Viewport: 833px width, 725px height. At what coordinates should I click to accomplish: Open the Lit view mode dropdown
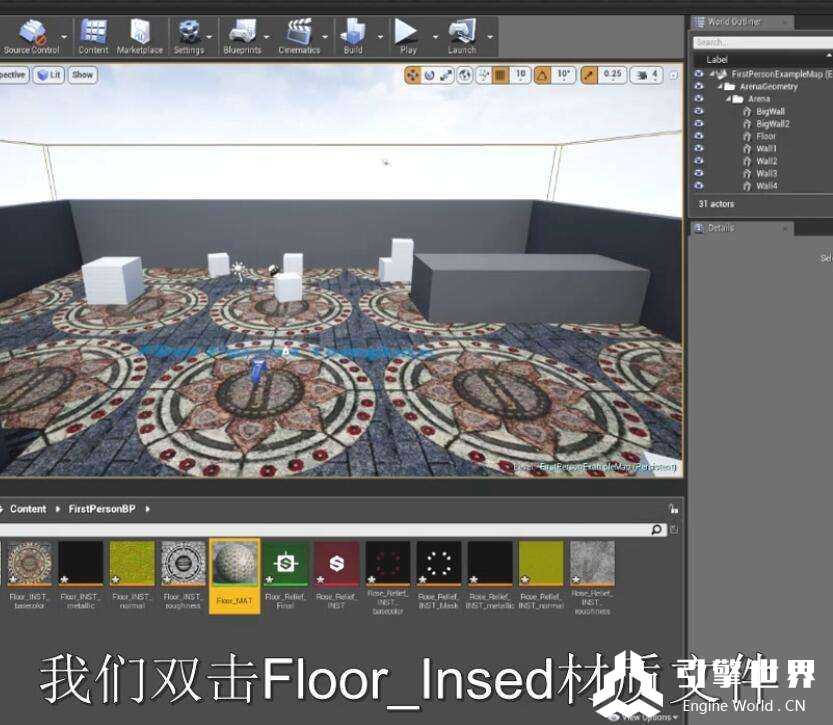48,74
